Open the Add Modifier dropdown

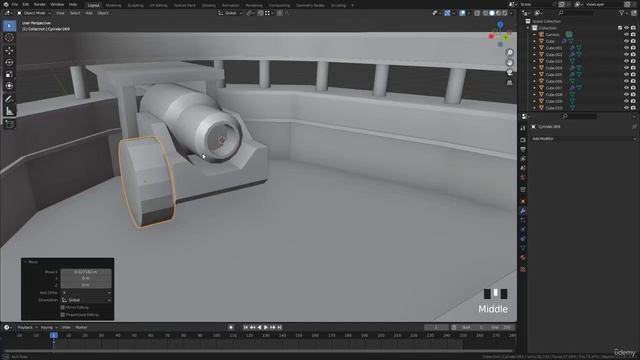click(584, 139)
